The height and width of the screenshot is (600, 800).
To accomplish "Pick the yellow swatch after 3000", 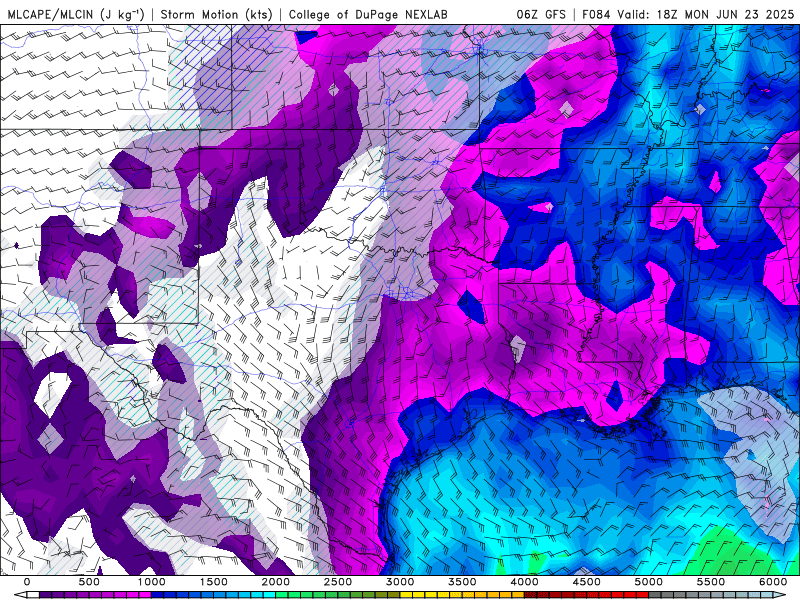I will click(x=406, y=595).
